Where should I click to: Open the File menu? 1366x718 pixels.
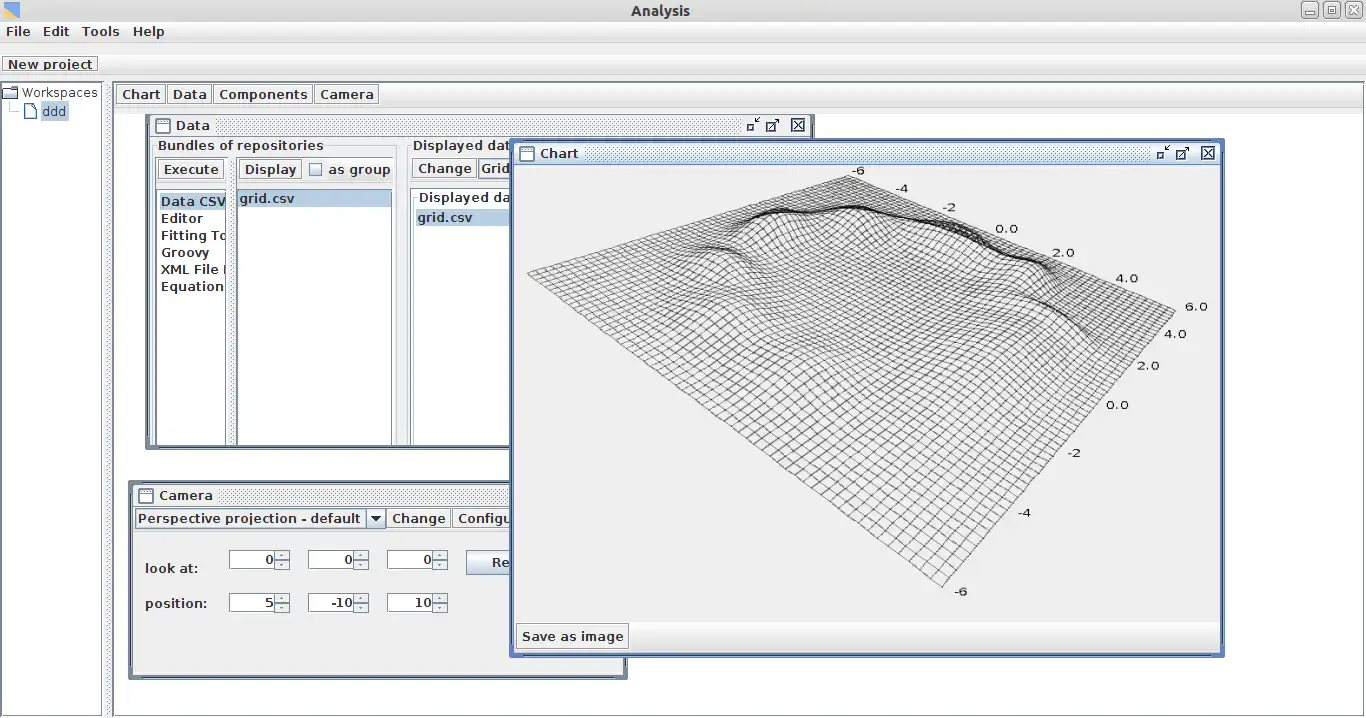(18, 32)
